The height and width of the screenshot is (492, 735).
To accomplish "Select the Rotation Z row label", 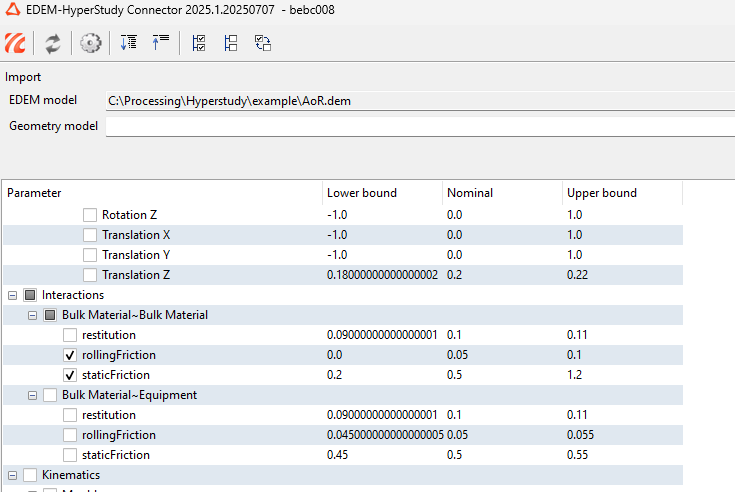I will tap(129, 215).
